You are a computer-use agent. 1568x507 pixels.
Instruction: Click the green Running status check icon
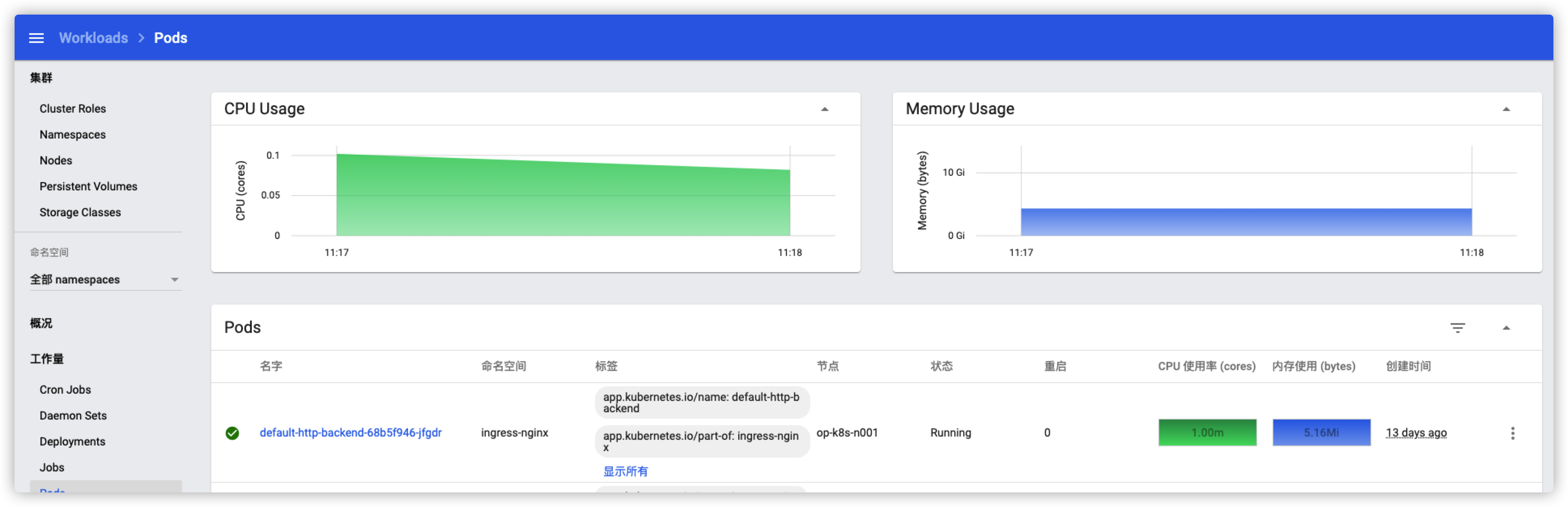click(232, 433)
